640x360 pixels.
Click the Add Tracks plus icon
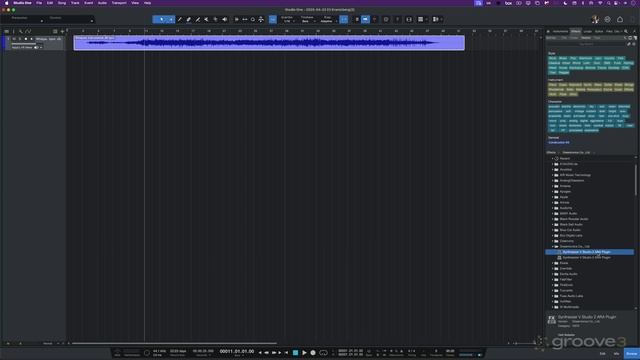coord(62,31)
